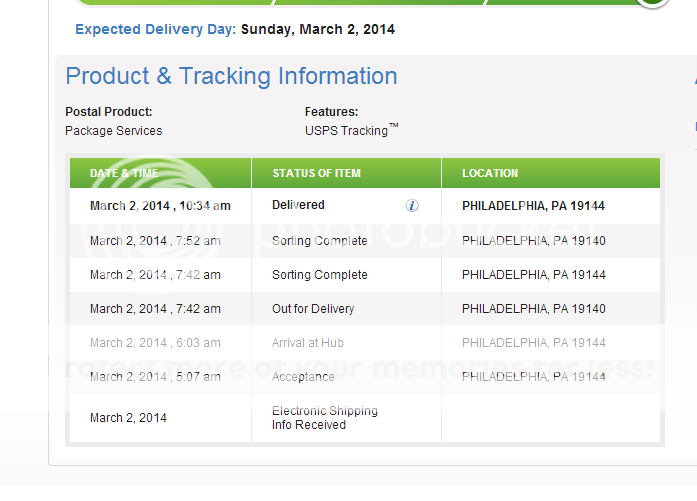Click the Sorting Complete row at 7:52 am
The image size is (697, 501).
pyautogui.click(x=365, y=240)
